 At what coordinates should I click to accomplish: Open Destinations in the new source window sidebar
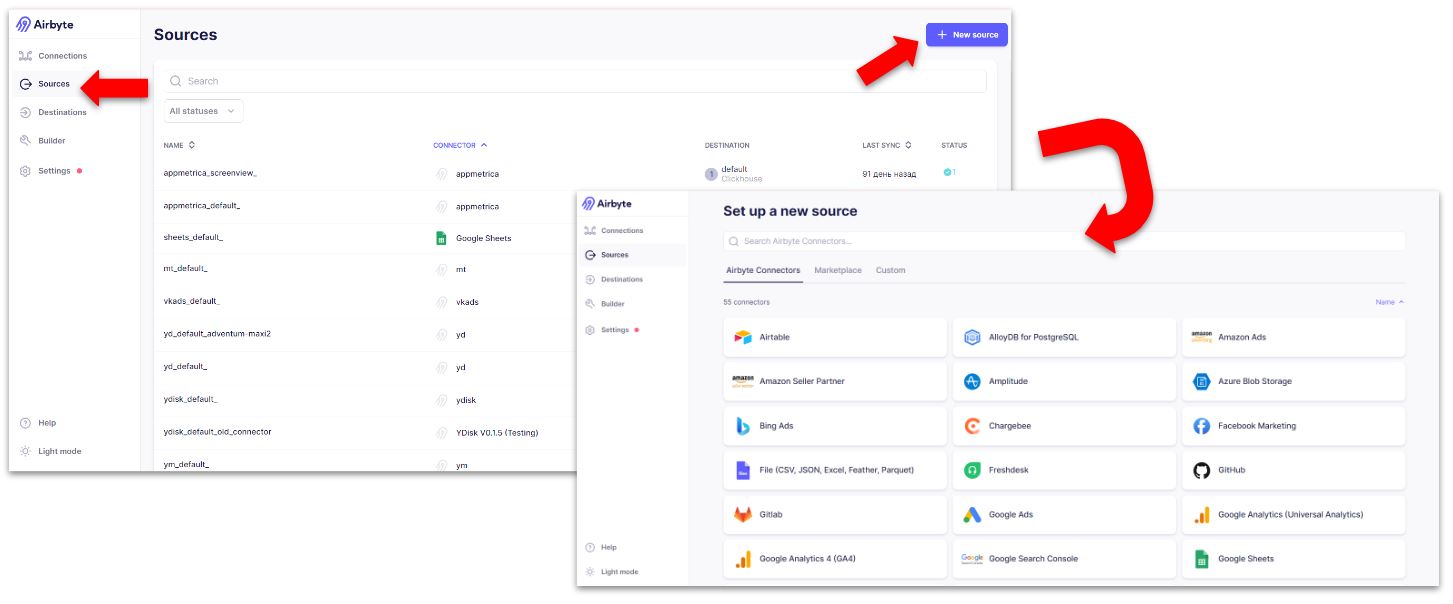click(614, 279)
